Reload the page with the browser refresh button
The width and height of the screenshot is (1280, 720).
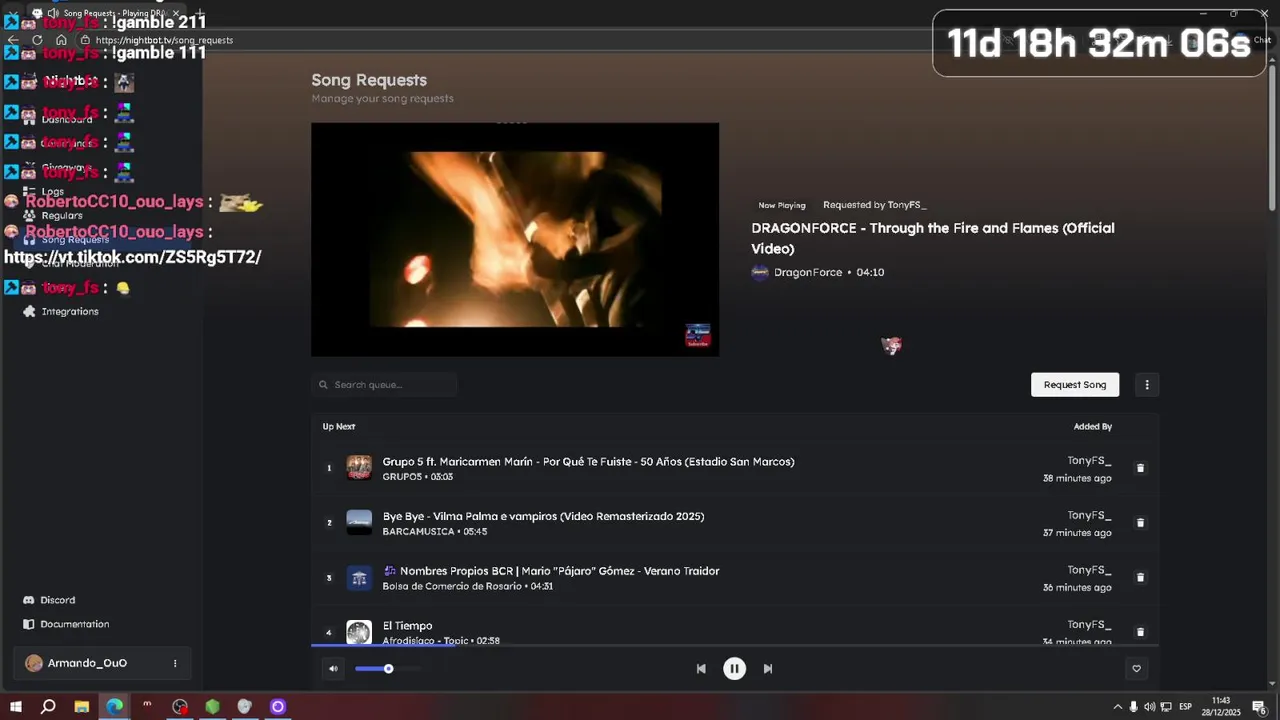(x=37, y=40)
